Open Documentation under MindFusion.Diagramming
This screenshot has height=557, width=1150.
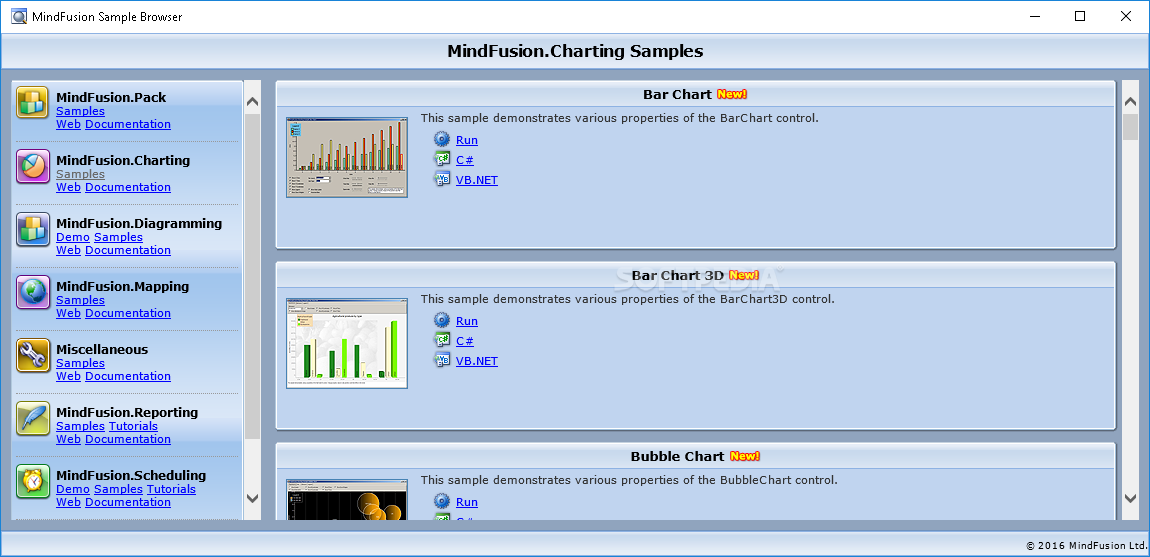[x=128, y=250]
